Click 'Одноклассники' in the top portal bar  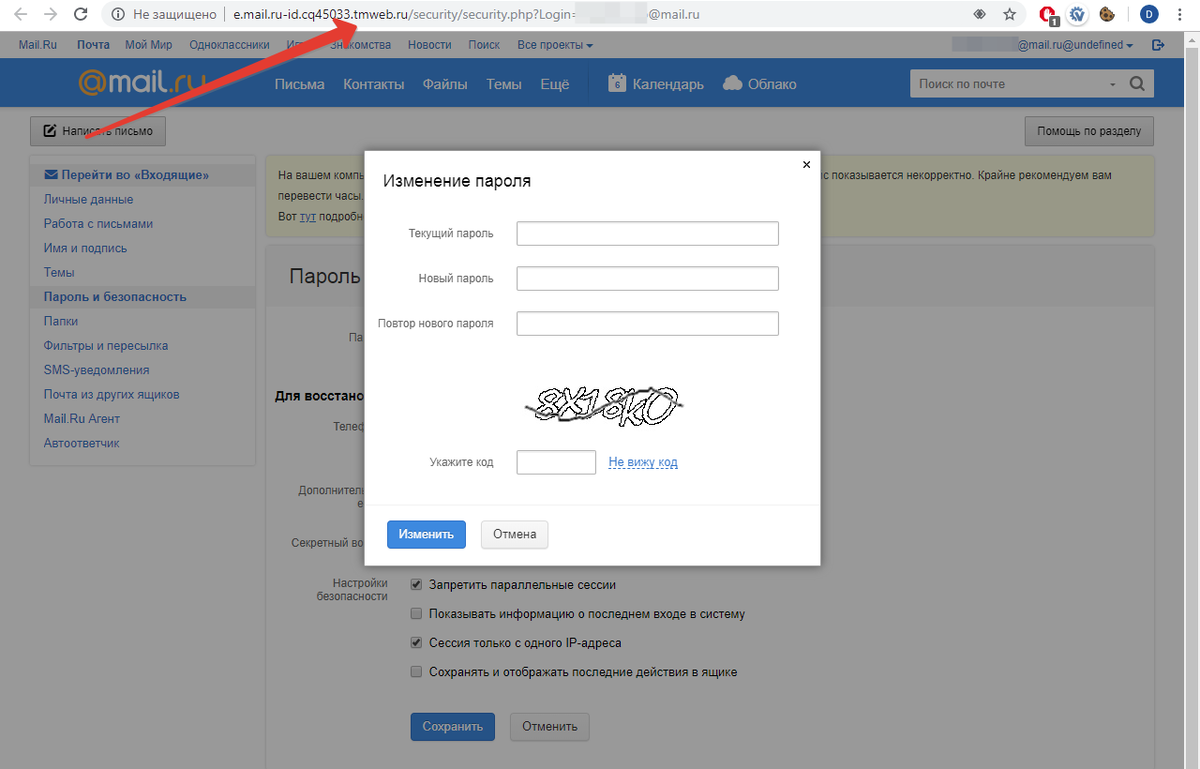[229, 45]
